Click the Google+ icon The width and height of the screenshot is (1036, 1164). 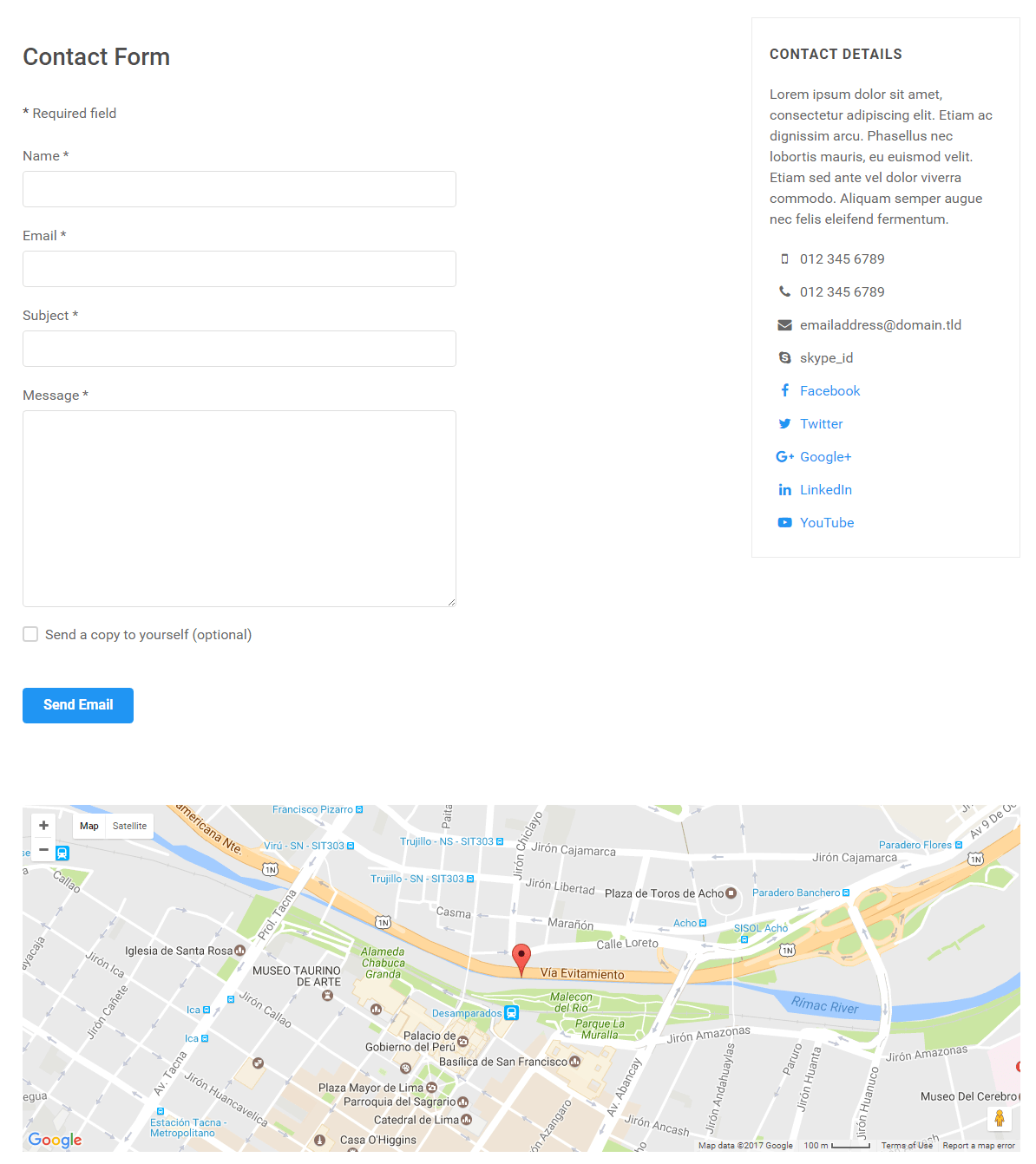tap(784, 457)
